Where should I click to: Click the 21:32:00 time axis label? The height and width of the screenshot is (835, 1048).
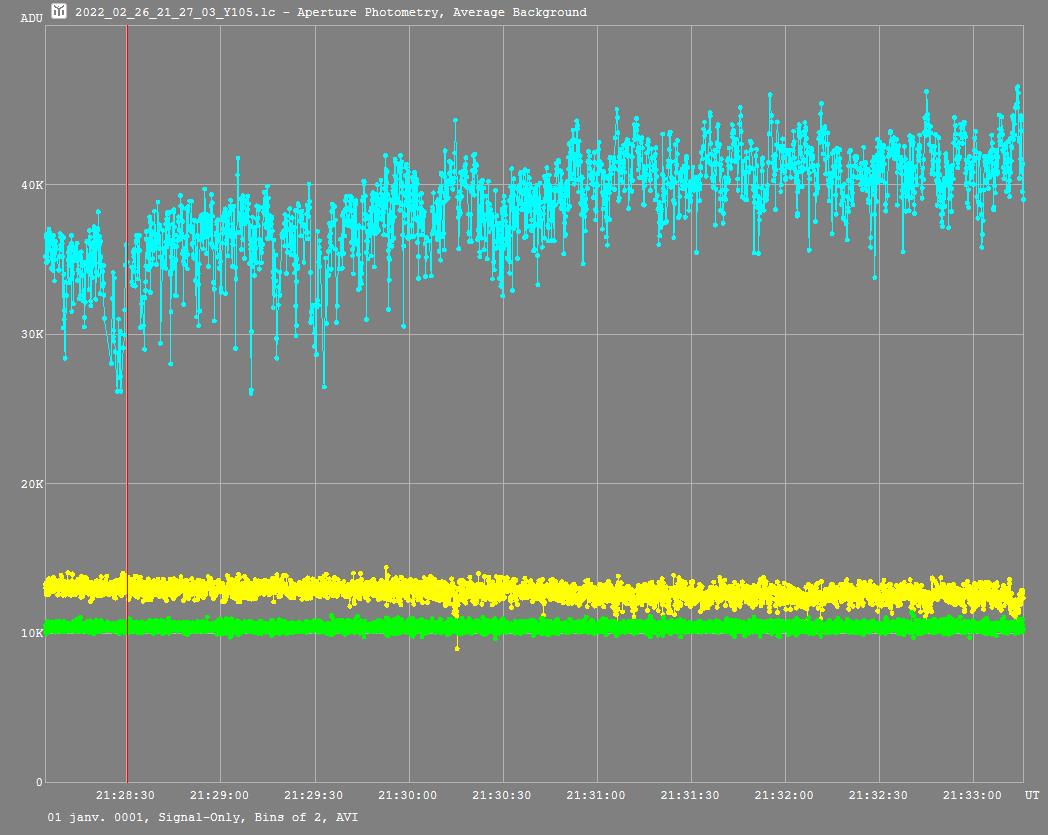click(x=784, y=796)
